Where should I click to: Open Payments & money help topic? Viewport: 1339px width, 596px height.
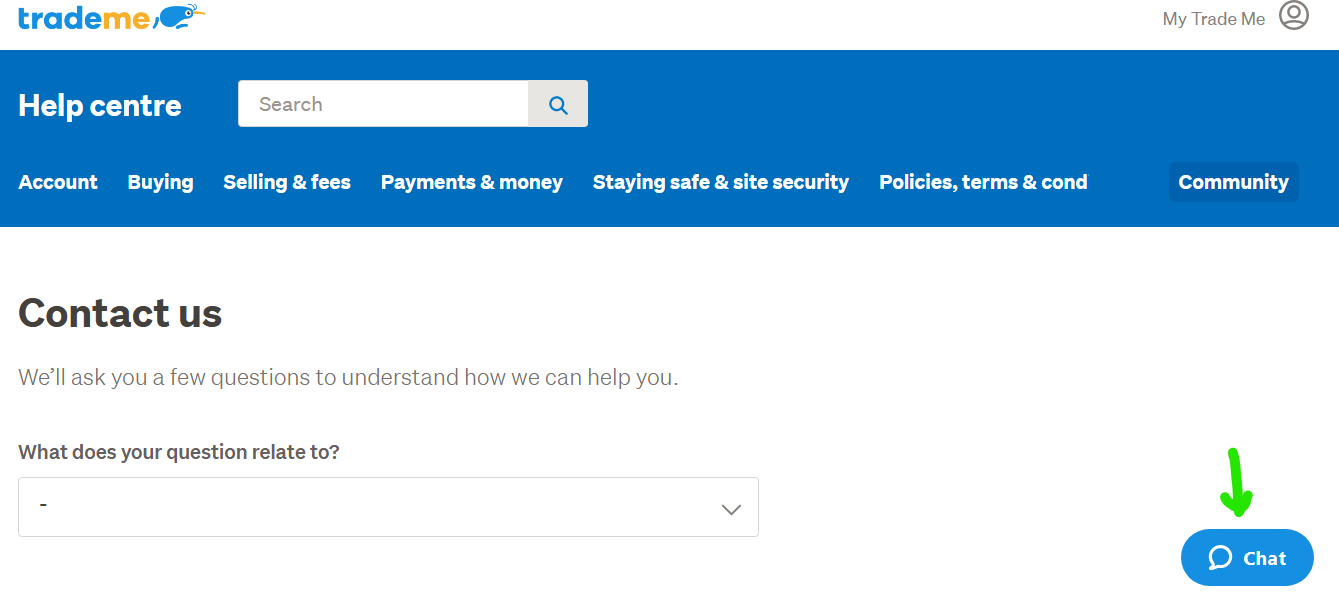472,182
